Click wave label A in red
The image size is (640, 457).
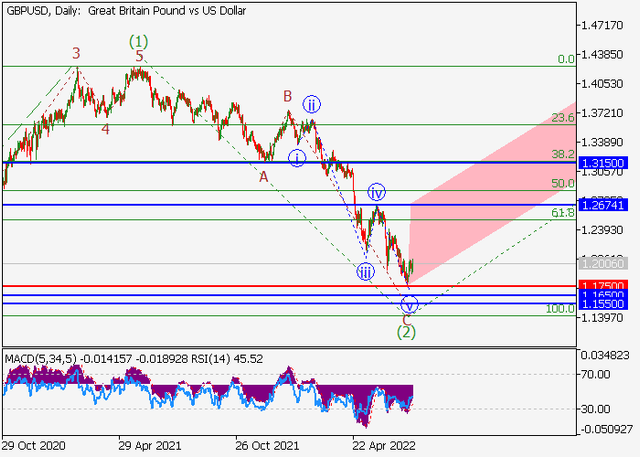point(264,177)
